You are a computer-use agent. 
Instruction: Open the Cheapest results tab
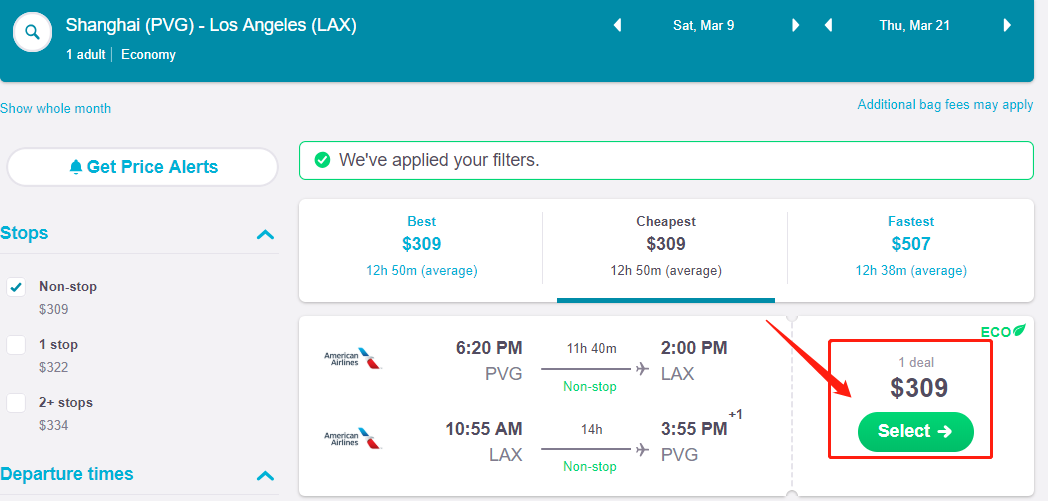pos(665,244)
